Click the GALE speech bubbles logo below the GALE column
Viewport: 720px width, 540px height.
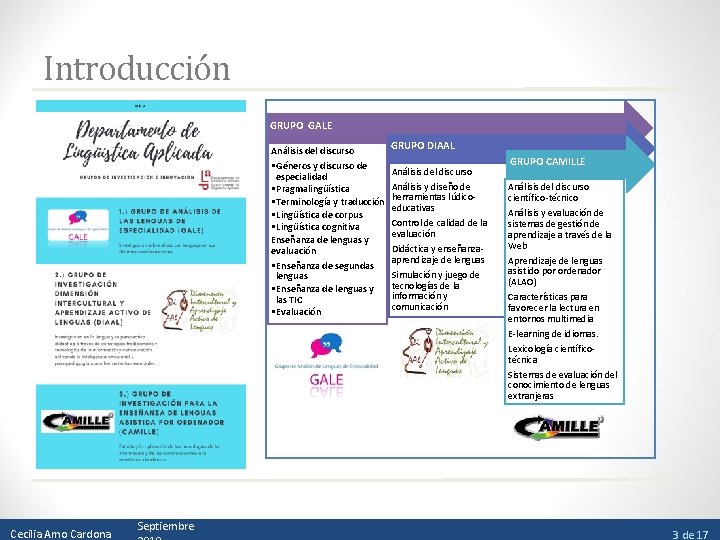[x=326, y=365]
